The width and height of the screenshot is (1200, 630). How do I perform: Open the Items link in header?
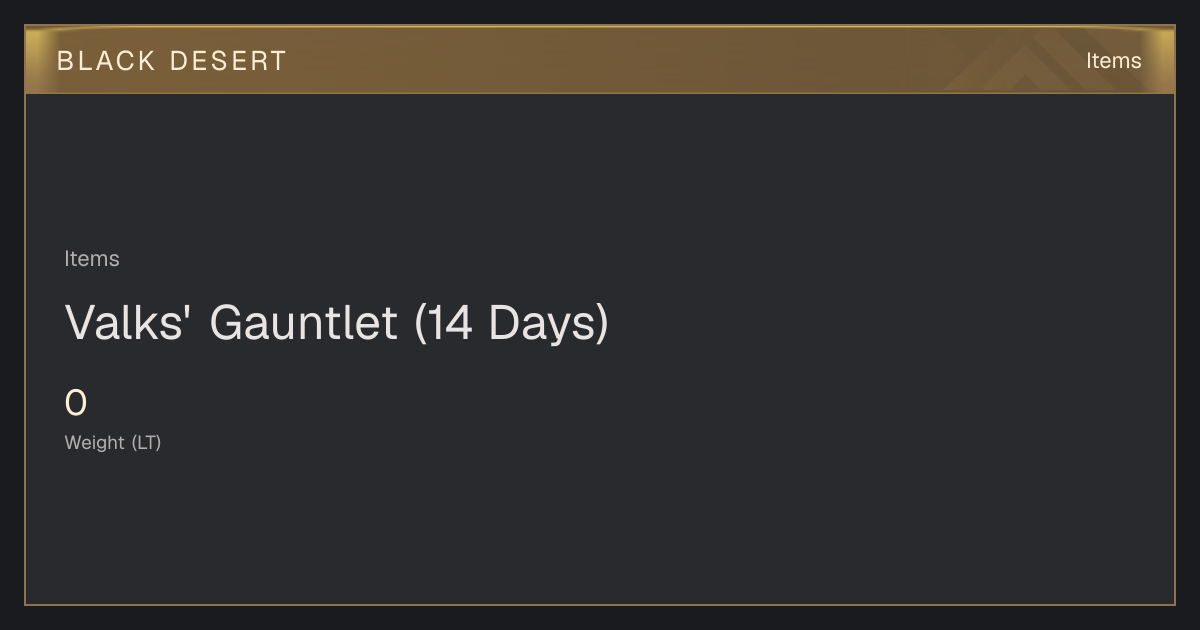[1113, 61]
